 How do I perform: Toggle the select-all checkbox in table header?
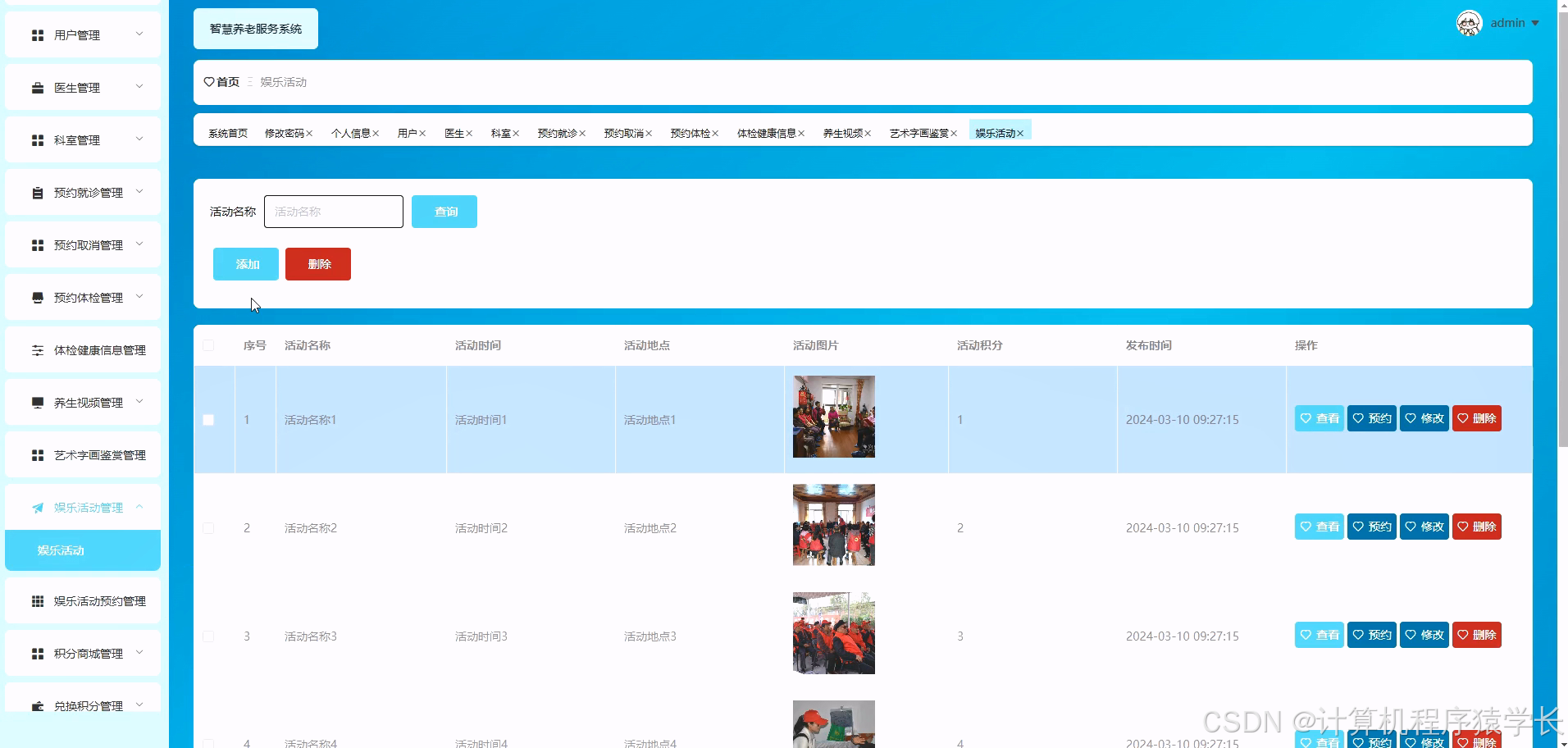coord(208,345)
